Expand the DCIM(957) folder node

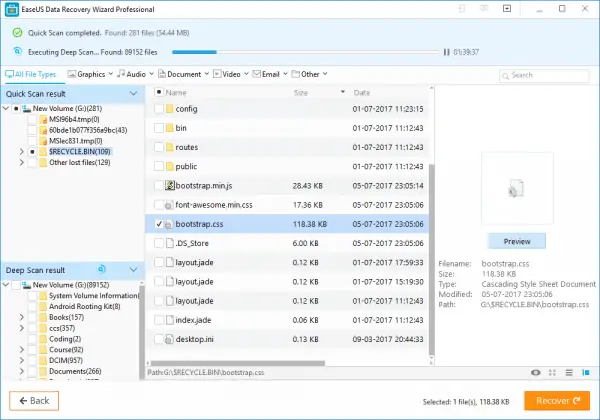22,360
